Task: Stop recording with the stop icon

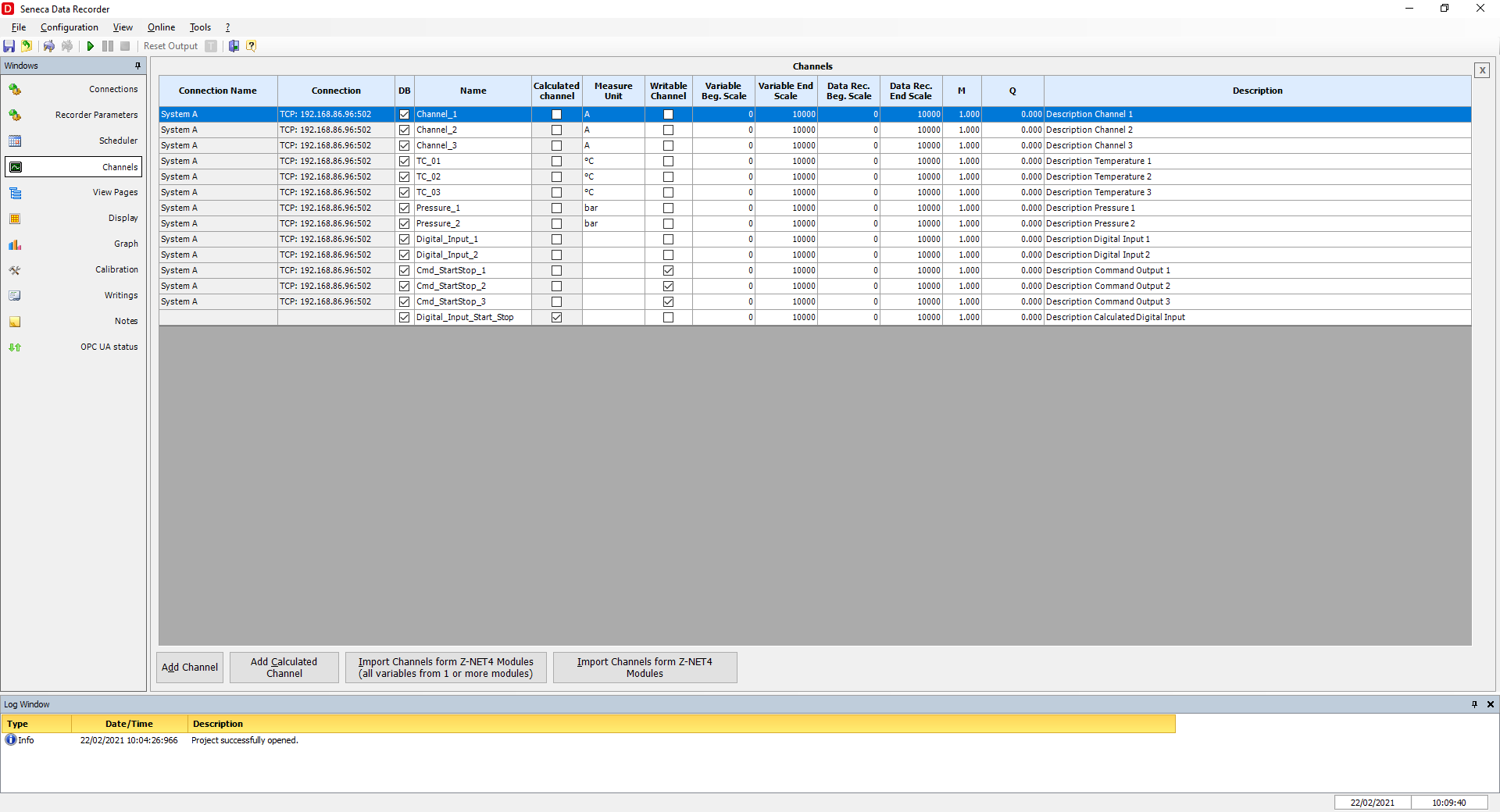Action: [x=125, y=46]
